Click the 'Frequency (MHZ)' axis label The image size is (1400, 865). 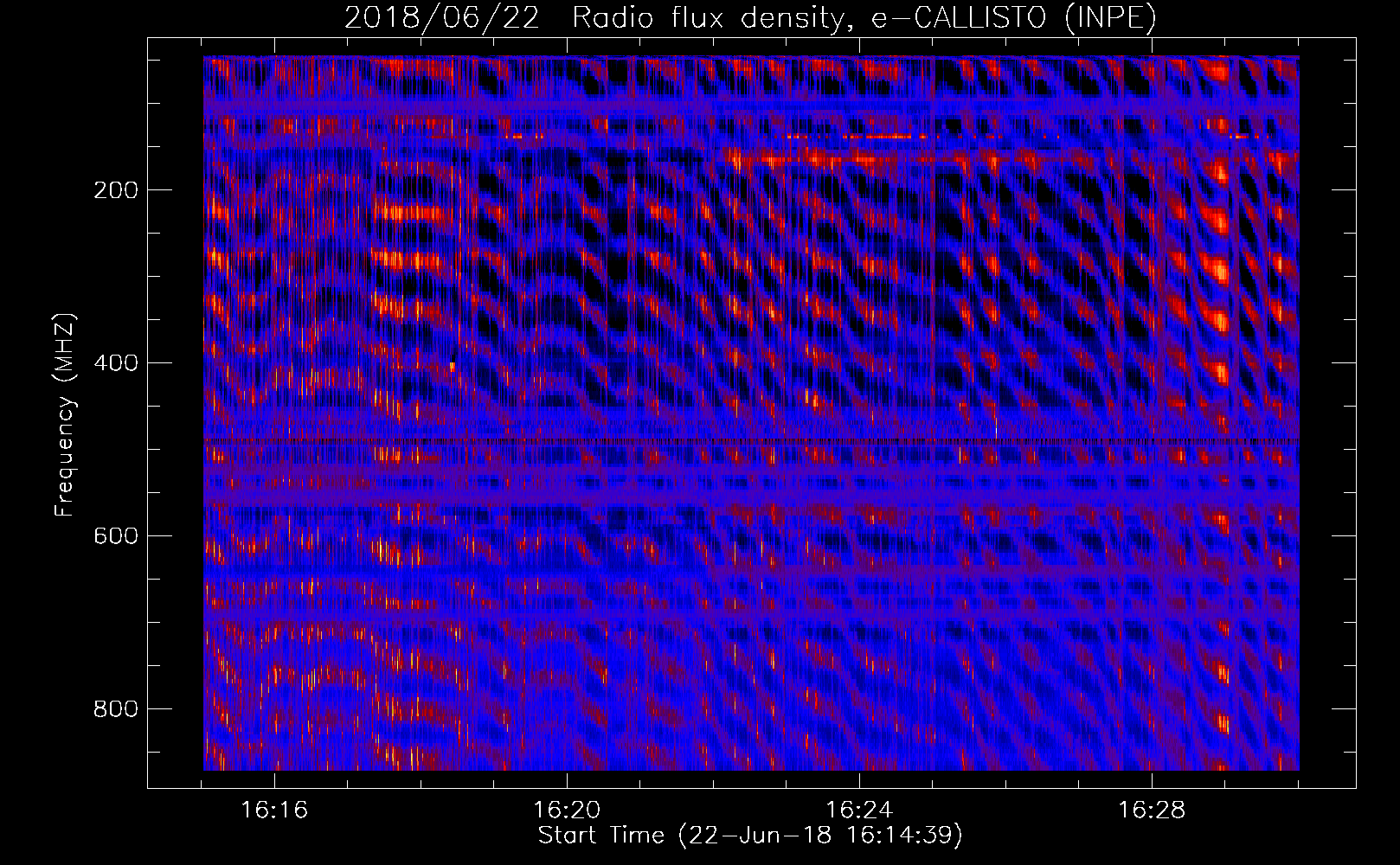pos(65,415)
